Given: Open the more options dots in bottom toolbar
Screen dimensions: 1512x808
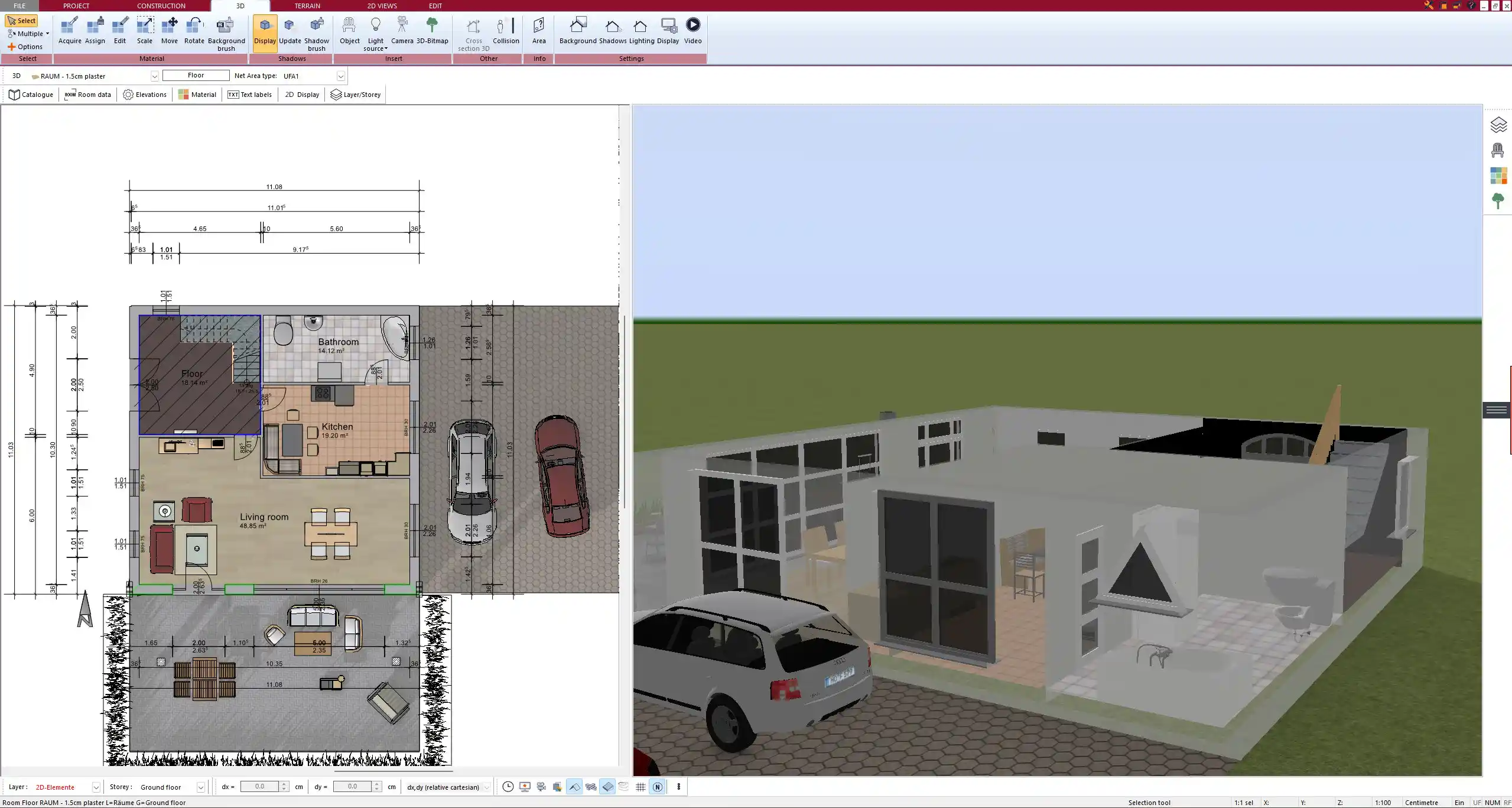Looking at the screenshot, I should point(679,787).
